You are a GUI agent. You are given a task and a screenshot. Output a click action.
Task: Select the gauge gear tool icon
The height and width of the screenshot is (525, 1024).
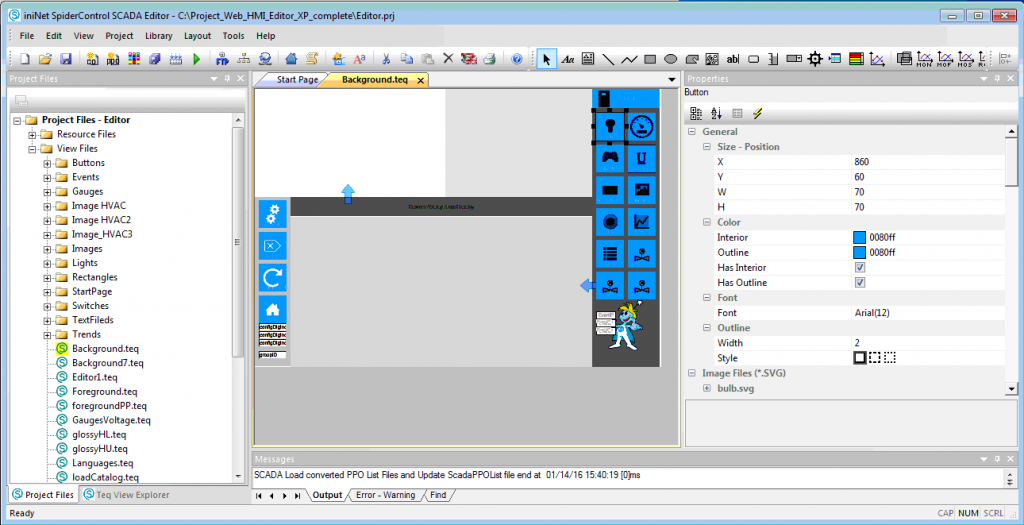coord(815,59)
